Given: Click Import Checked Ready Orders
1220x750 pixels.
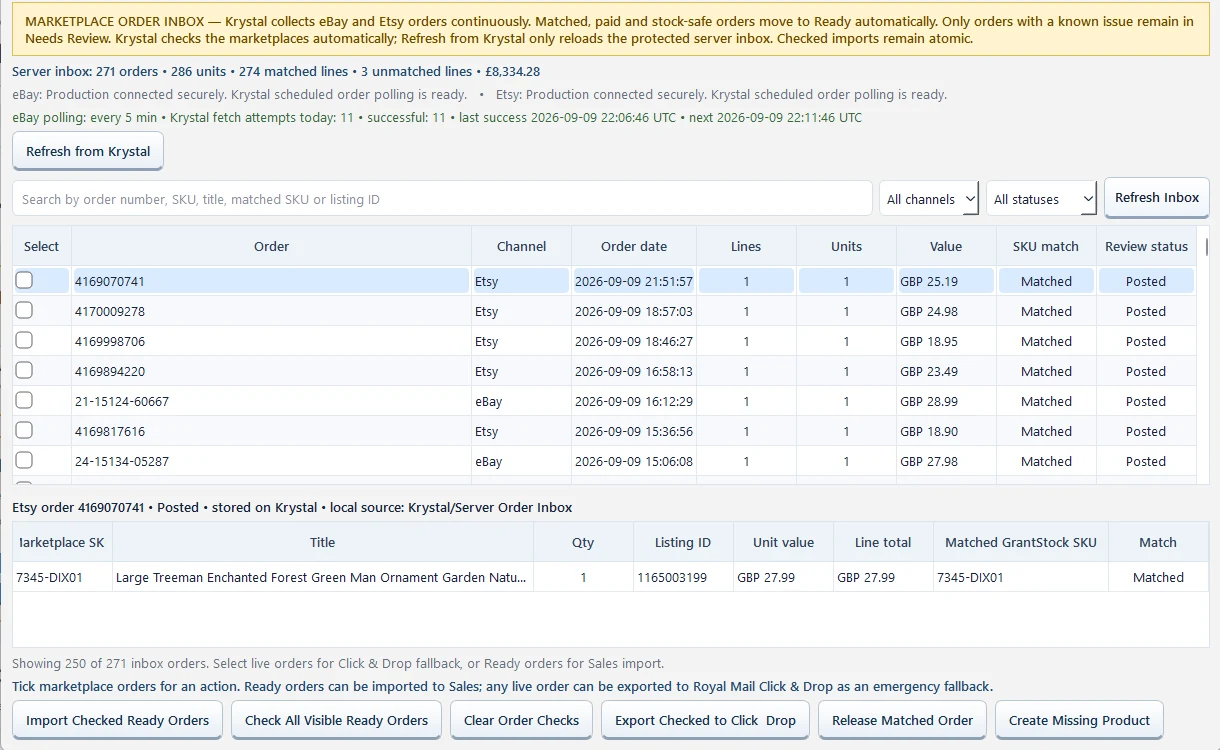Looking at the screenshot, I should pyautogui.click(x=118, y=720).
